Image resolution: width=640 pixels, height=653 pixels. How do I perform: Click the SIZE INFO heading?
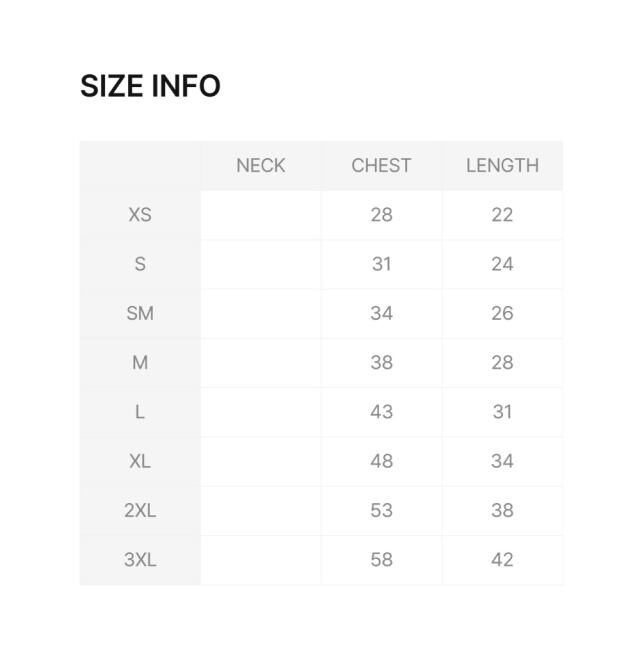pyautogui.click(x=150, y=86)
